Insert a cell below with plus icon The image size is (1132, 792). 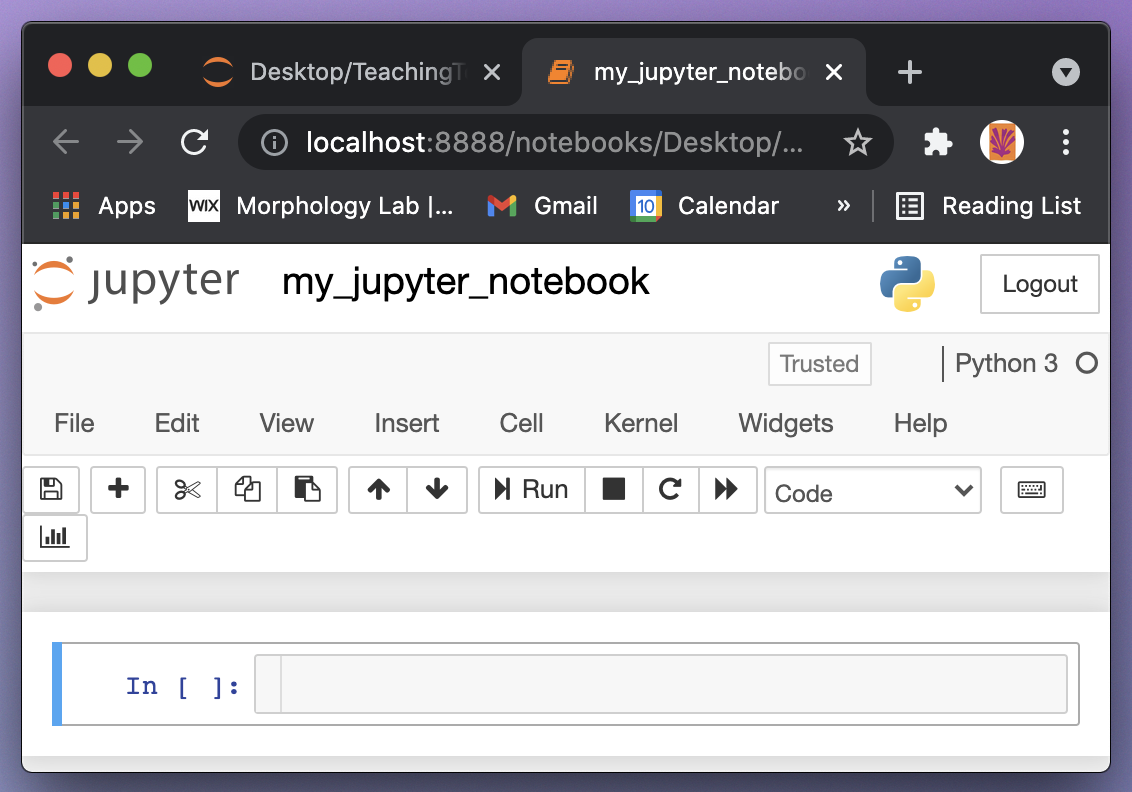pos(118,489)
